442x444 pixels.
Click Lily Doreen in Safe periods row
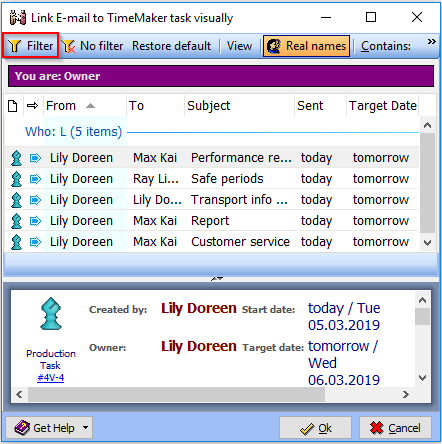tap(81, 179)
